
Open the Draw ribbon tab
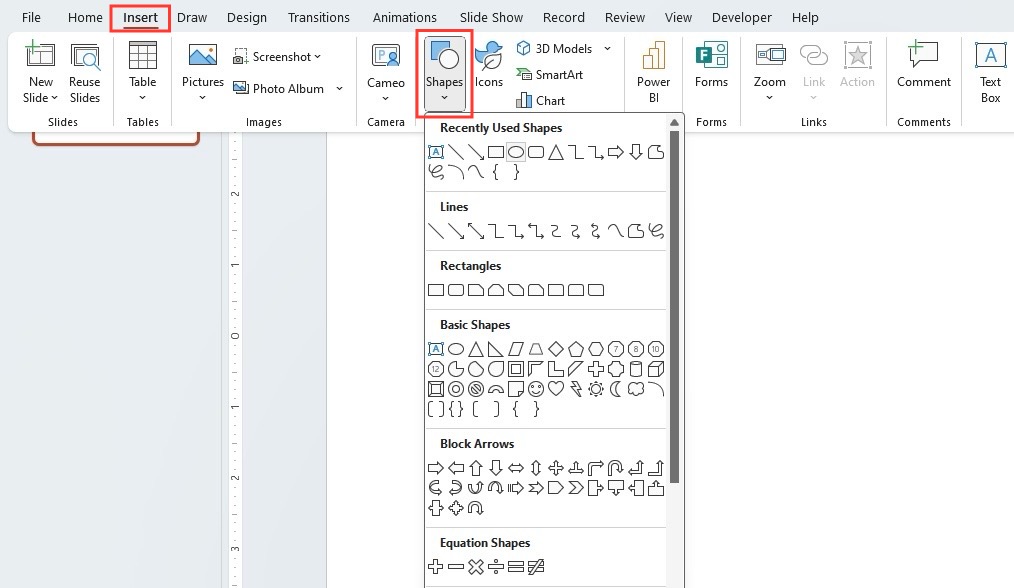pyautogui.click(x=192, y=17)
